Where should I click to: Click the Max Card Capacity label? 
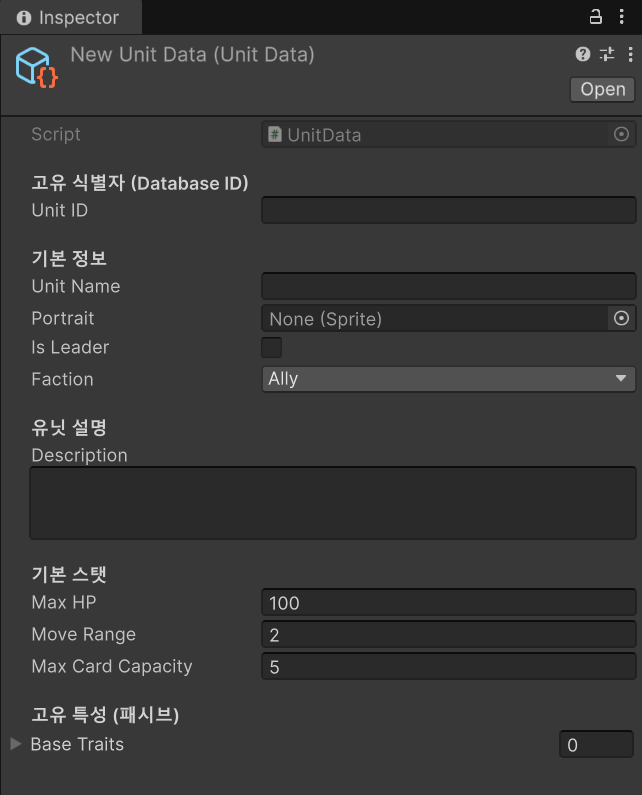[x=112, y=666]
